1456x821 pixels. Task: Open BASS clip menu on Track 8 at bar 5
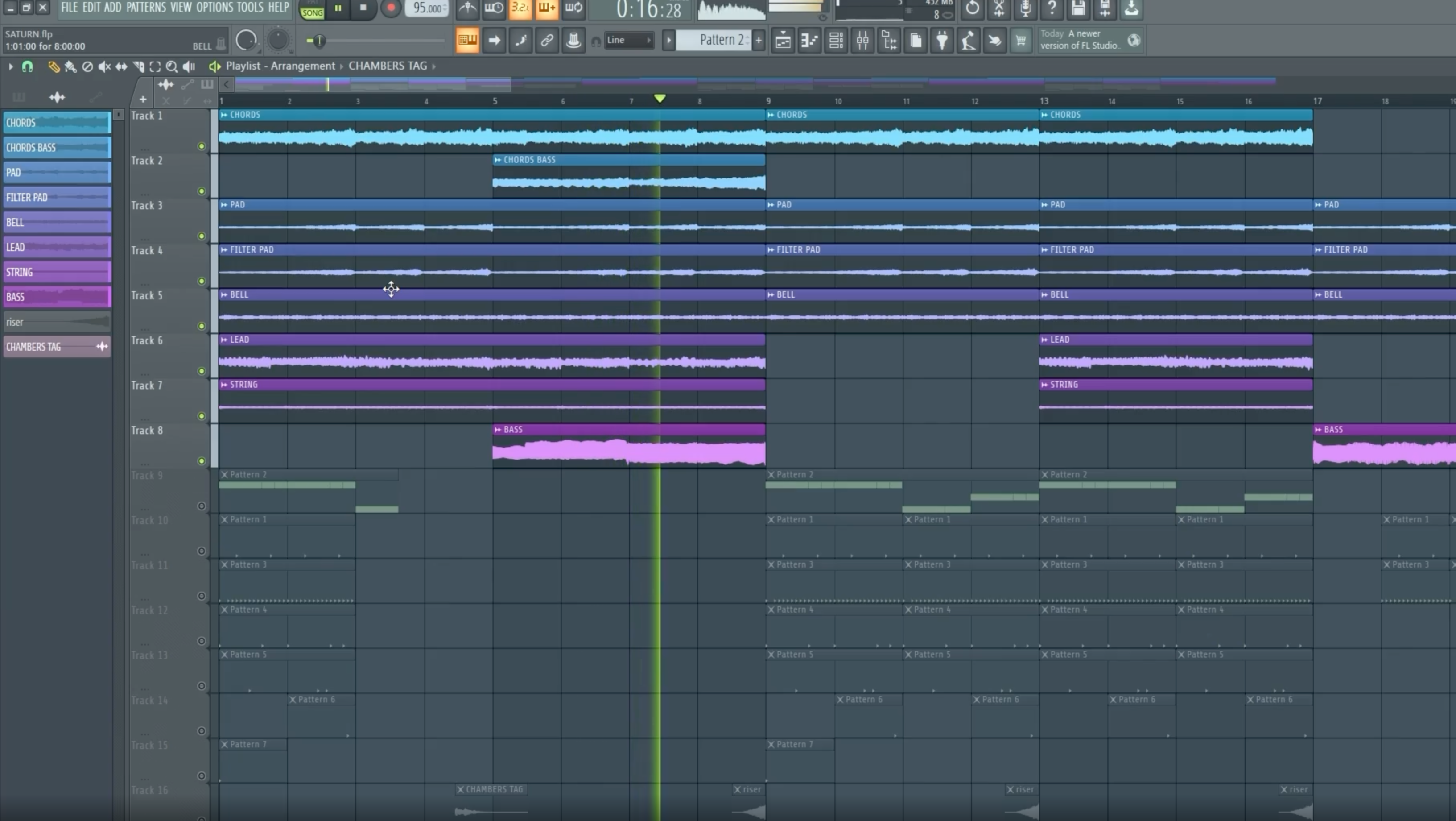pyautogui.click(x=498, y=430)
